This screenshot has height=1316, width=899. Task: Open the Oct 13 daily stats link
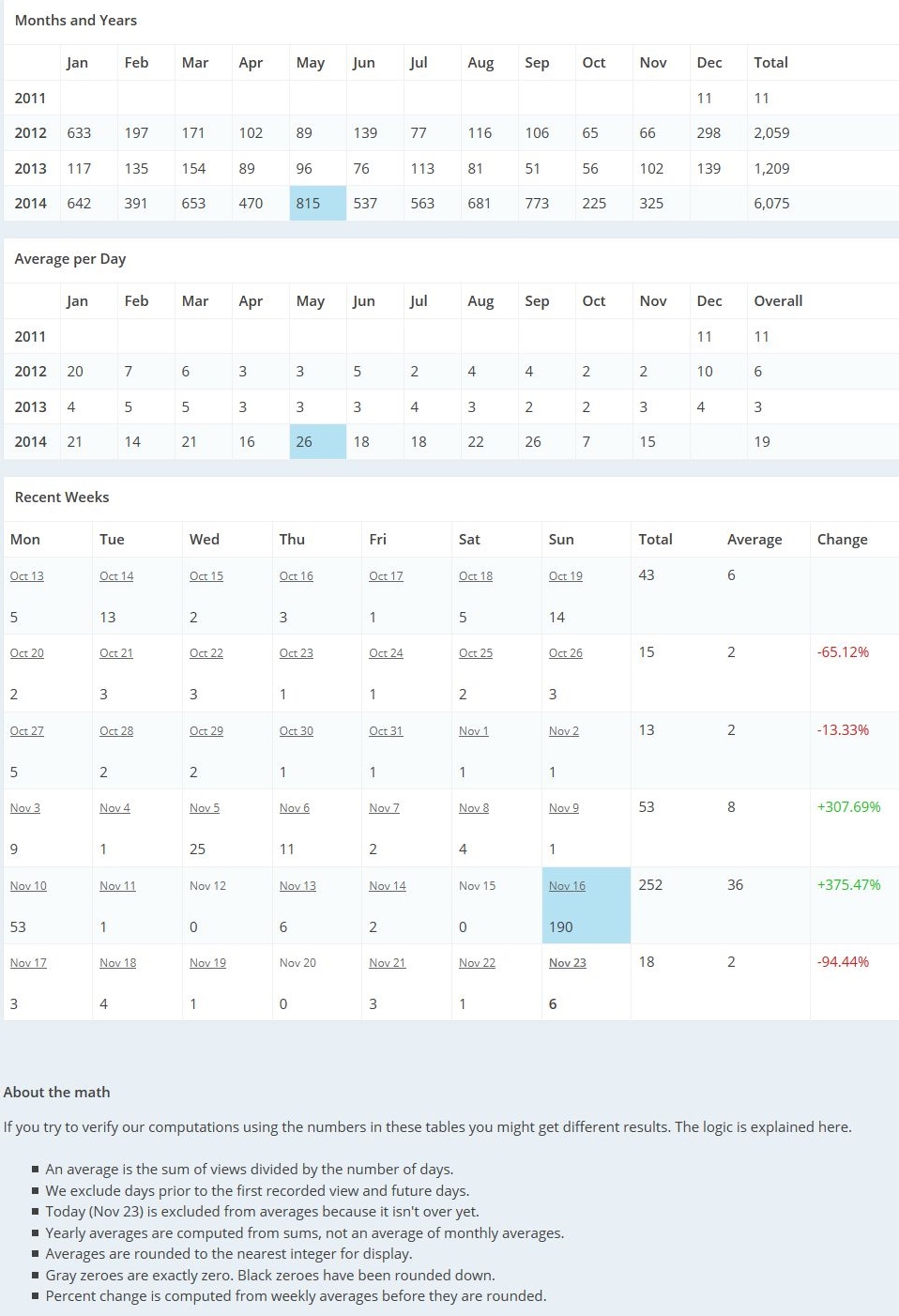(26, 576)
